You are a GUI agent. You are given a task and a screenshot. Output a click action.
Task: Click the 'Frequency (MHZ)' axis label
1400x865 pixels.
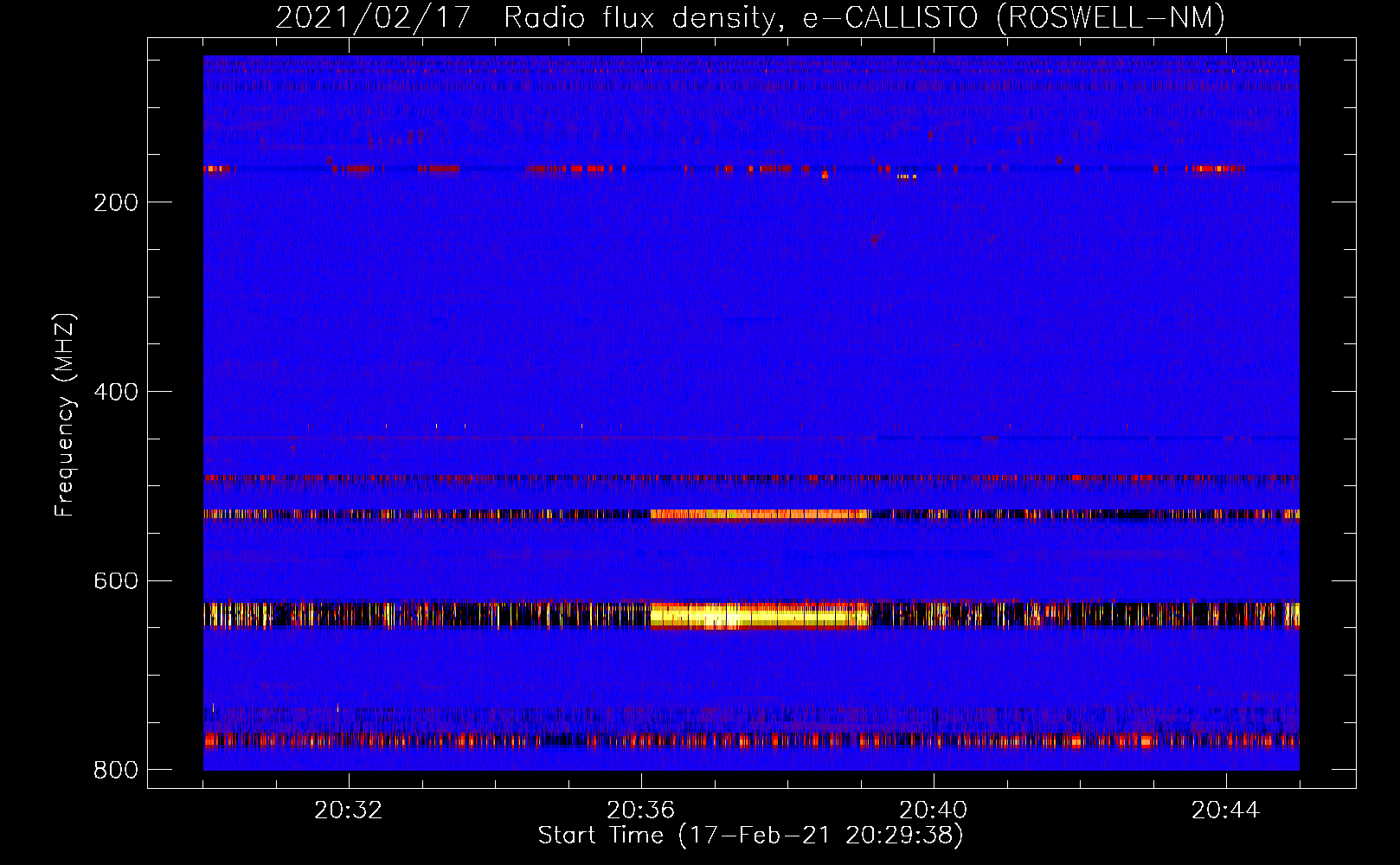tap(64, 415)
